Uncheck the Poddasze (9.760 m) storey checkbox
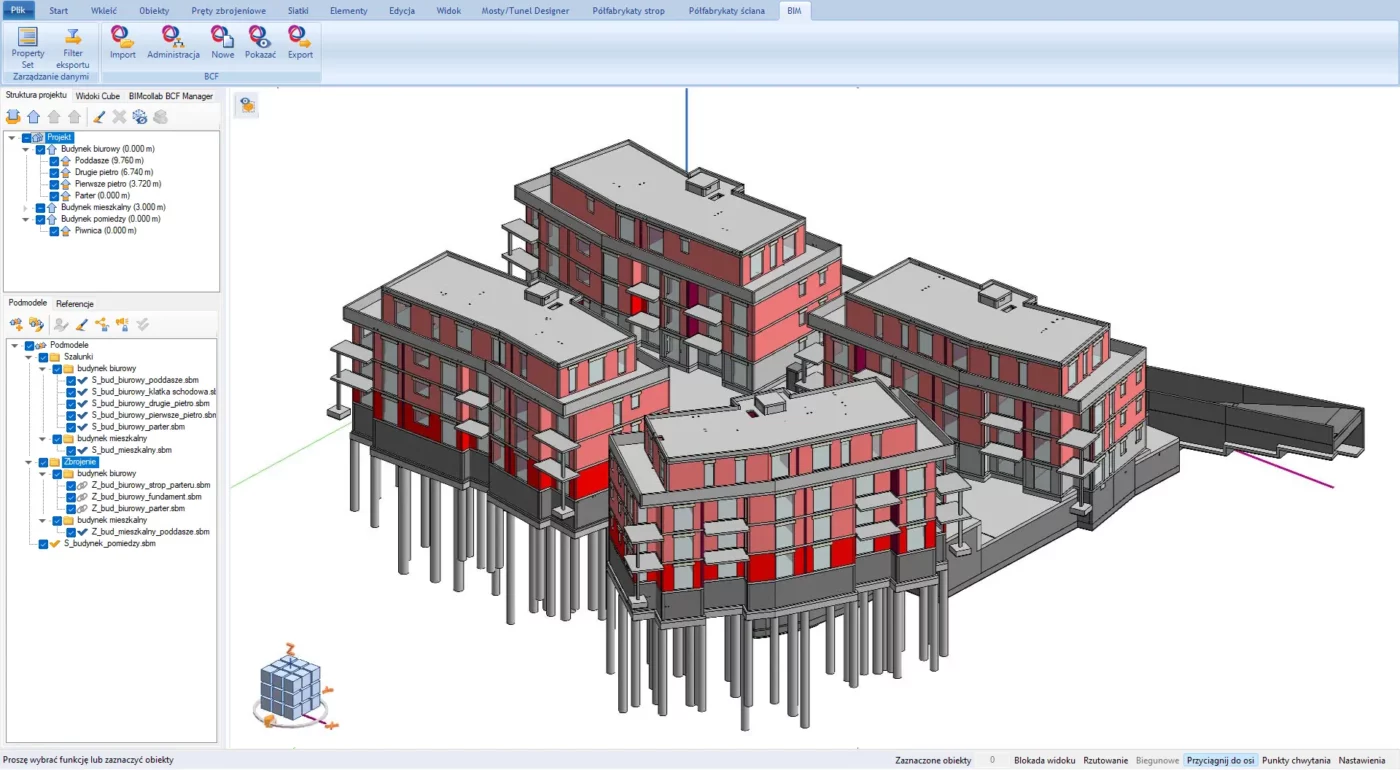This screenshot has height=770, width=1400. pyautogui.click(x=54, y=160)
